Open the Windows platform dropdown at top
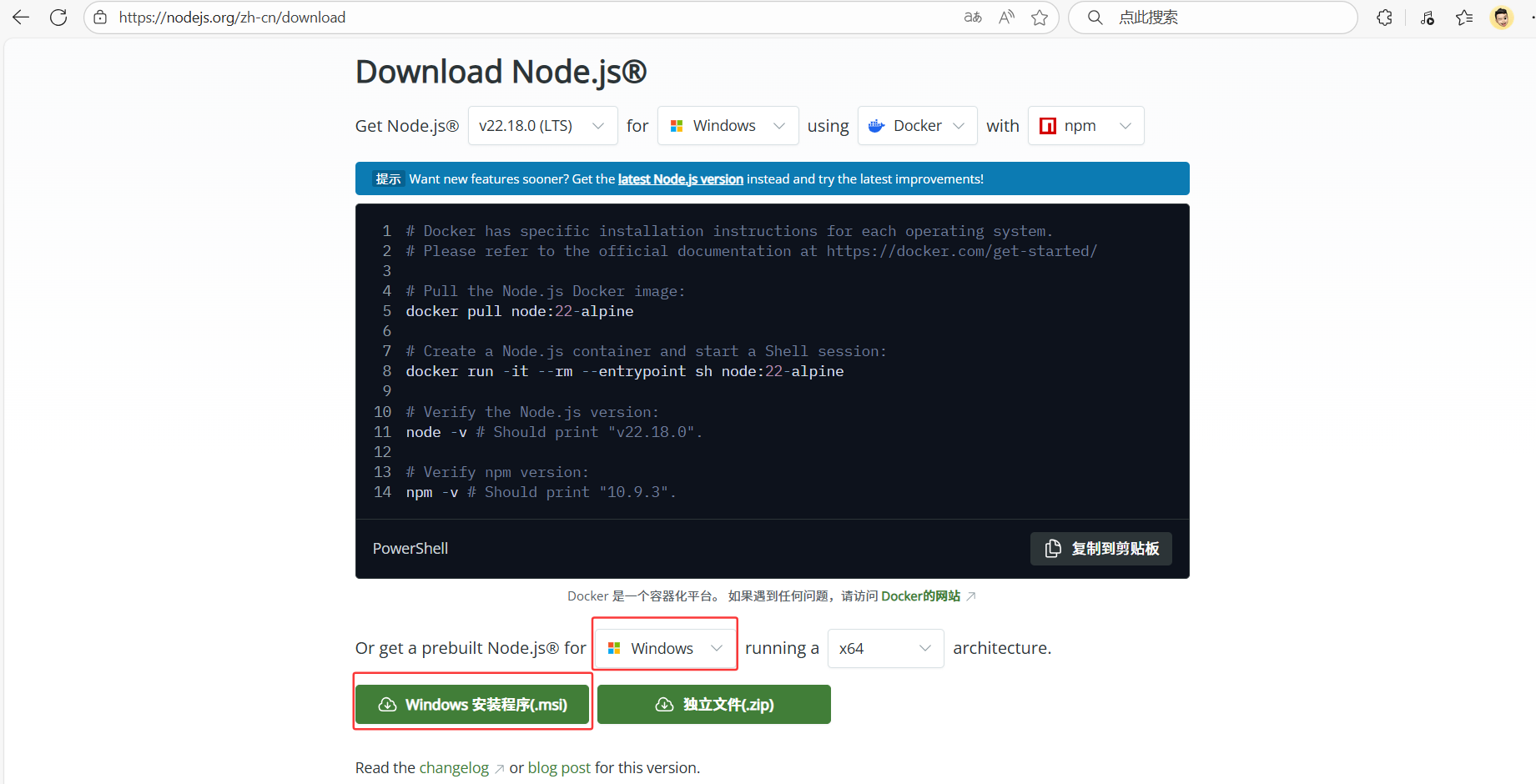Viewport: 1536px width, 784px height. click(728, 126)
